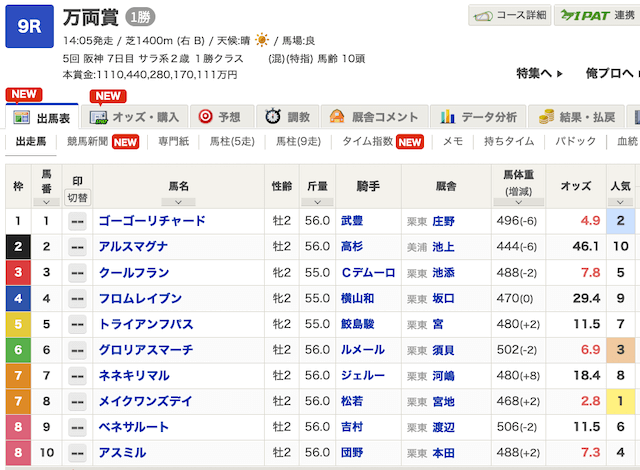The height and width of the screenshot is (470, 640).
Task: Open 厩舎コメント stable comments tab icon
Action: [x=337, y=117]
